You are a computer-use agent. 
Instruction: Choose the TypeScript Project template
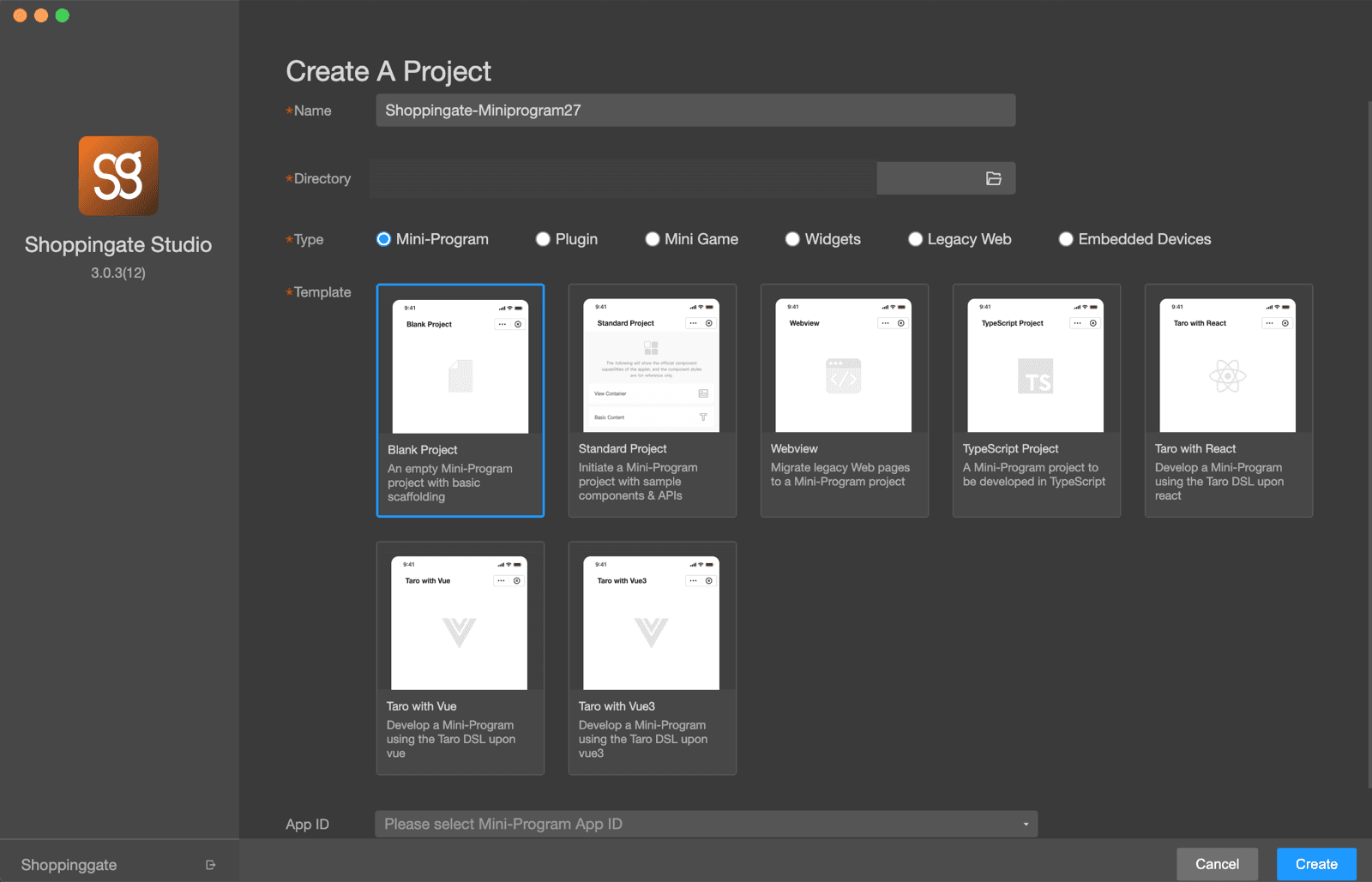point(1037,400)
